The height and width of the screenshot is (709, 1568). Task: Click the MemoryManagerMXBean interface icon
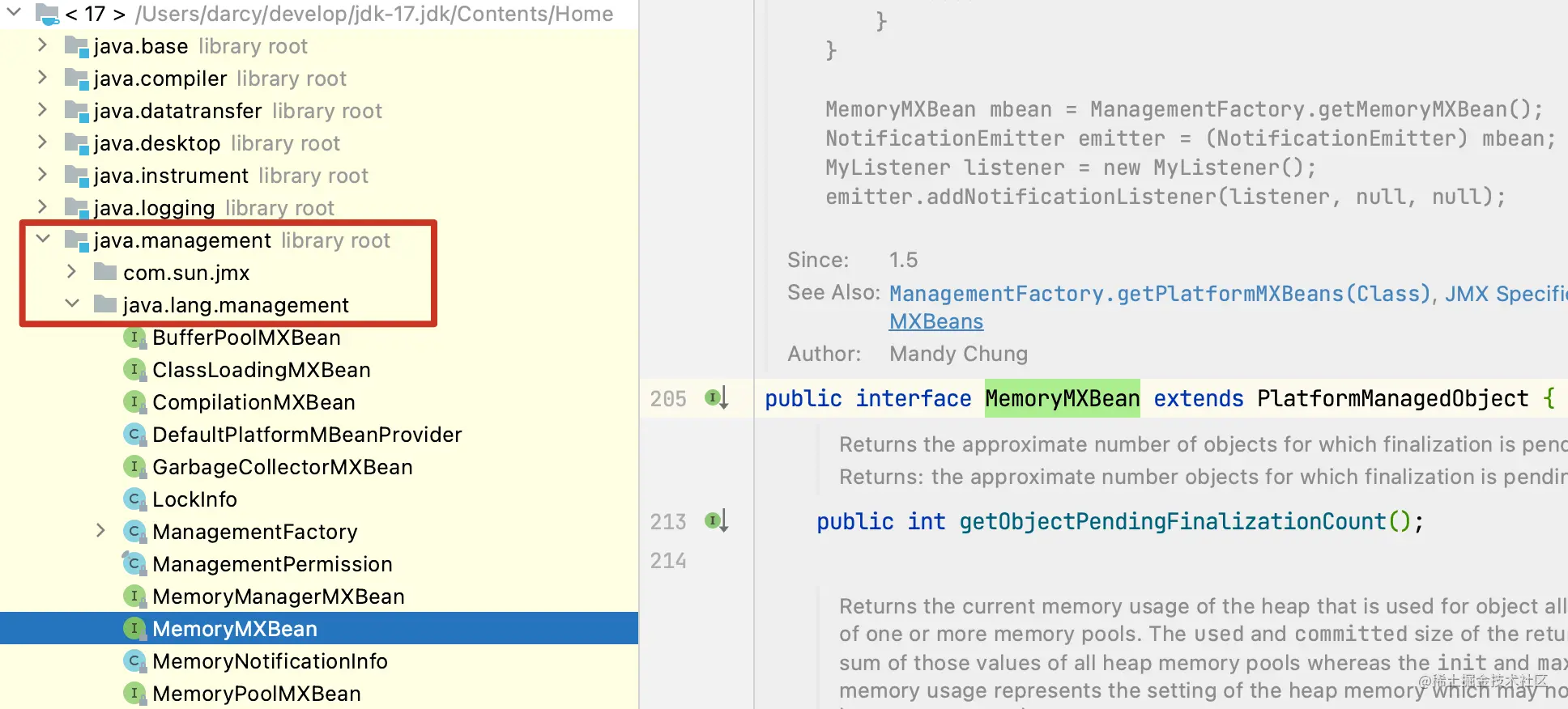134,596
